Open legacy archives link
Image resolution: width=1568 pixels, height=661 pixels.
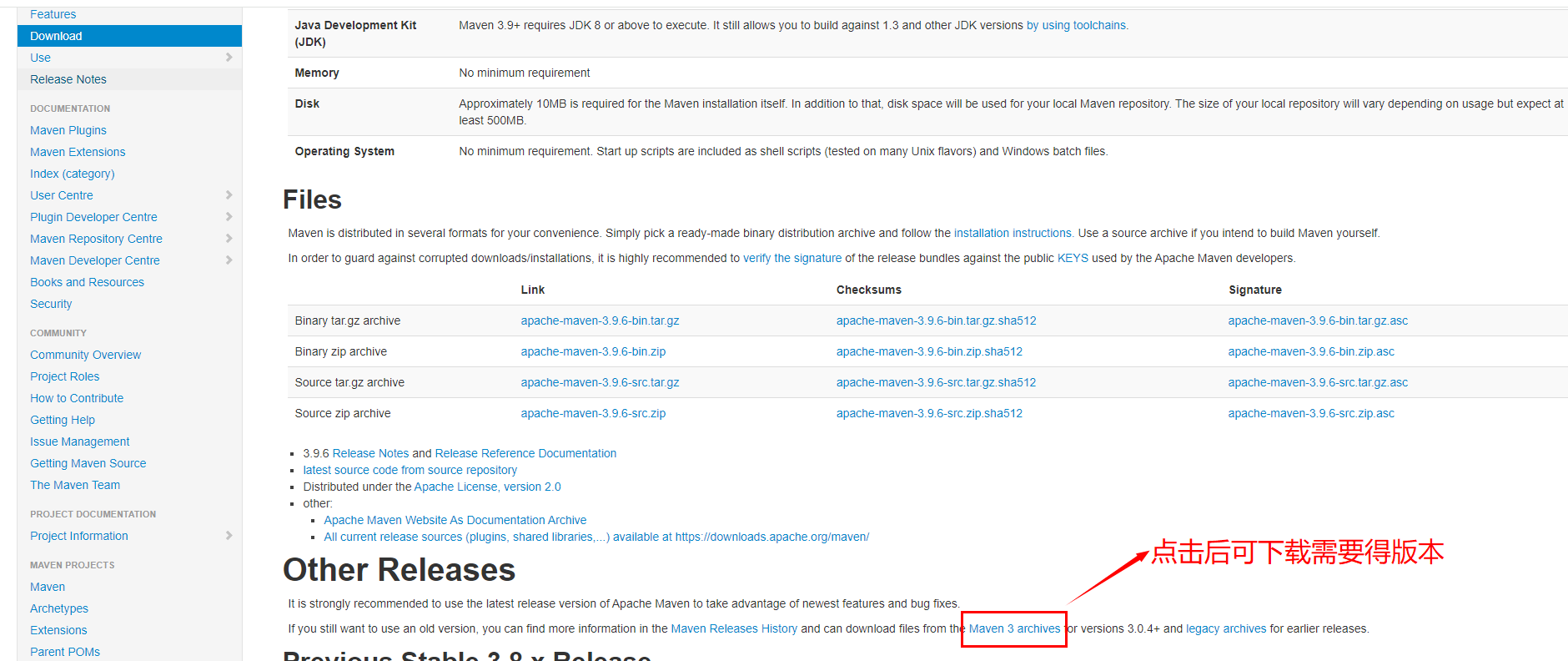pos(1226,628)
